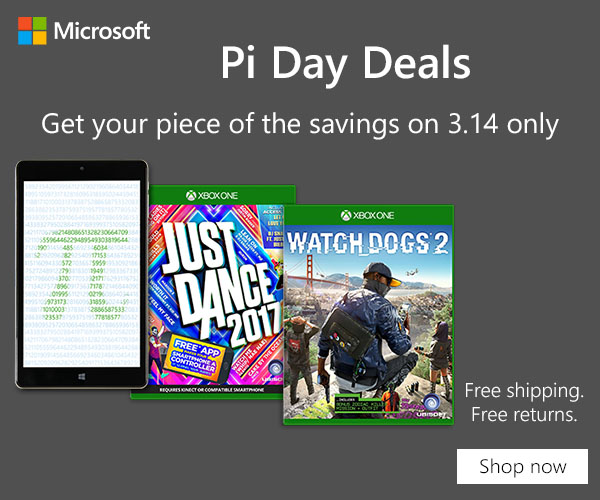Click the Free shipping text
Image resolution: width=600 pixels, height=500 pixels.
pyautogui.click(x=524, y=389)
